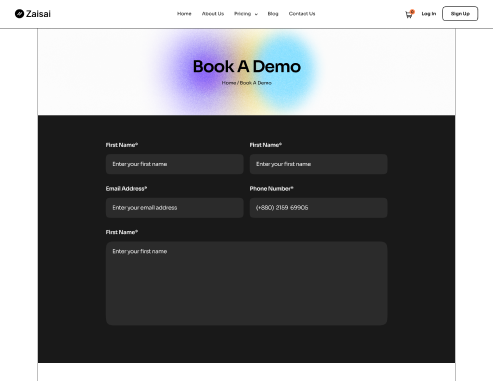Focus the email address input field
Image resolution: width=494 pixels, height=381 pixels.
click(x=174, y=208)
